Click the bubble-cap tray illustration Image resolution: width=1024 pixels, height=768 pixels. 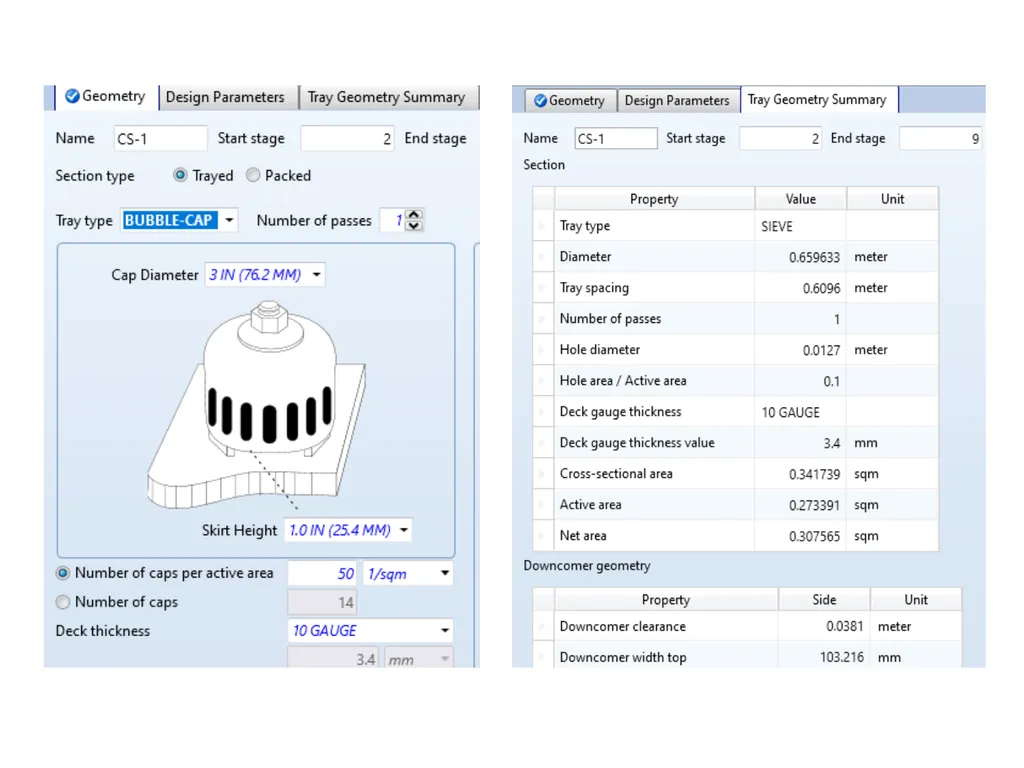pyautogui.click(x=257, y=405)
